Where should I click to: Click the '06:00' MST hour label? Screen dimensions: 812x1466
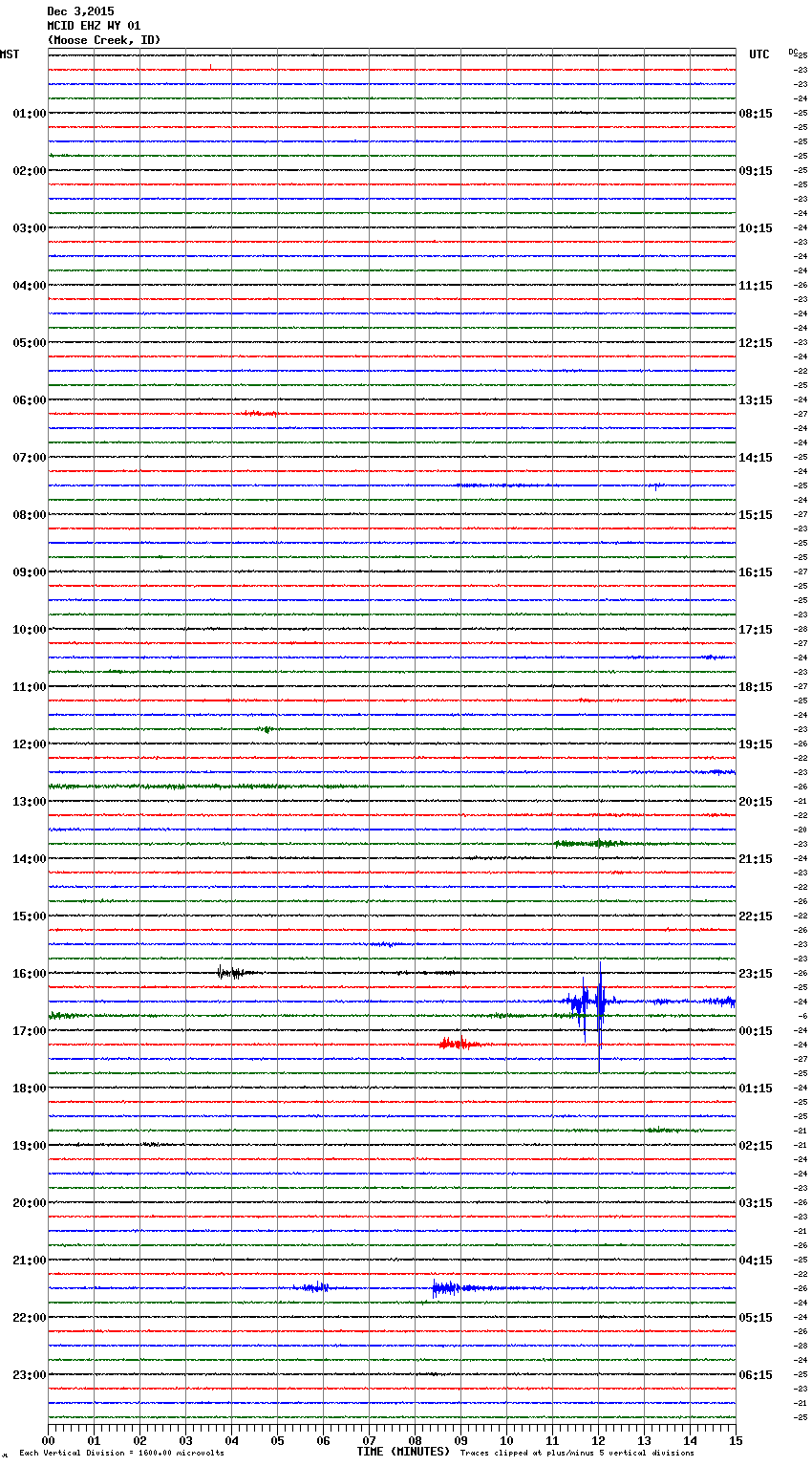[x=30, y=400]
